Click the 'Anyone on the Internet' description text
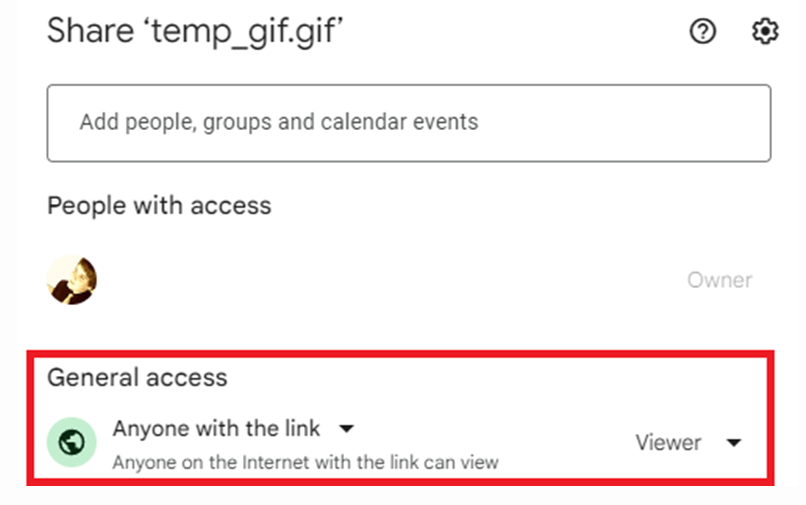 [305, 463]
